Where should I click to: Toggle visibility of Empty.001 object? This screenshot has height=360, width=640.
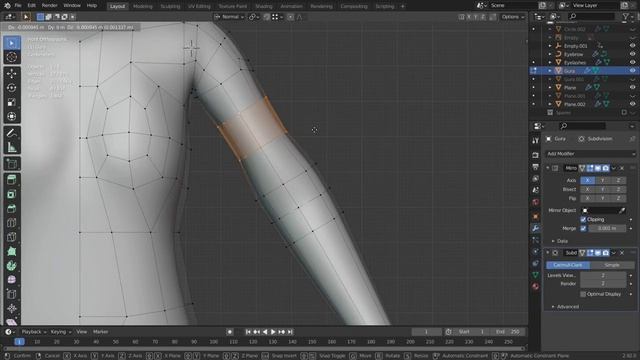click(632, 46)
